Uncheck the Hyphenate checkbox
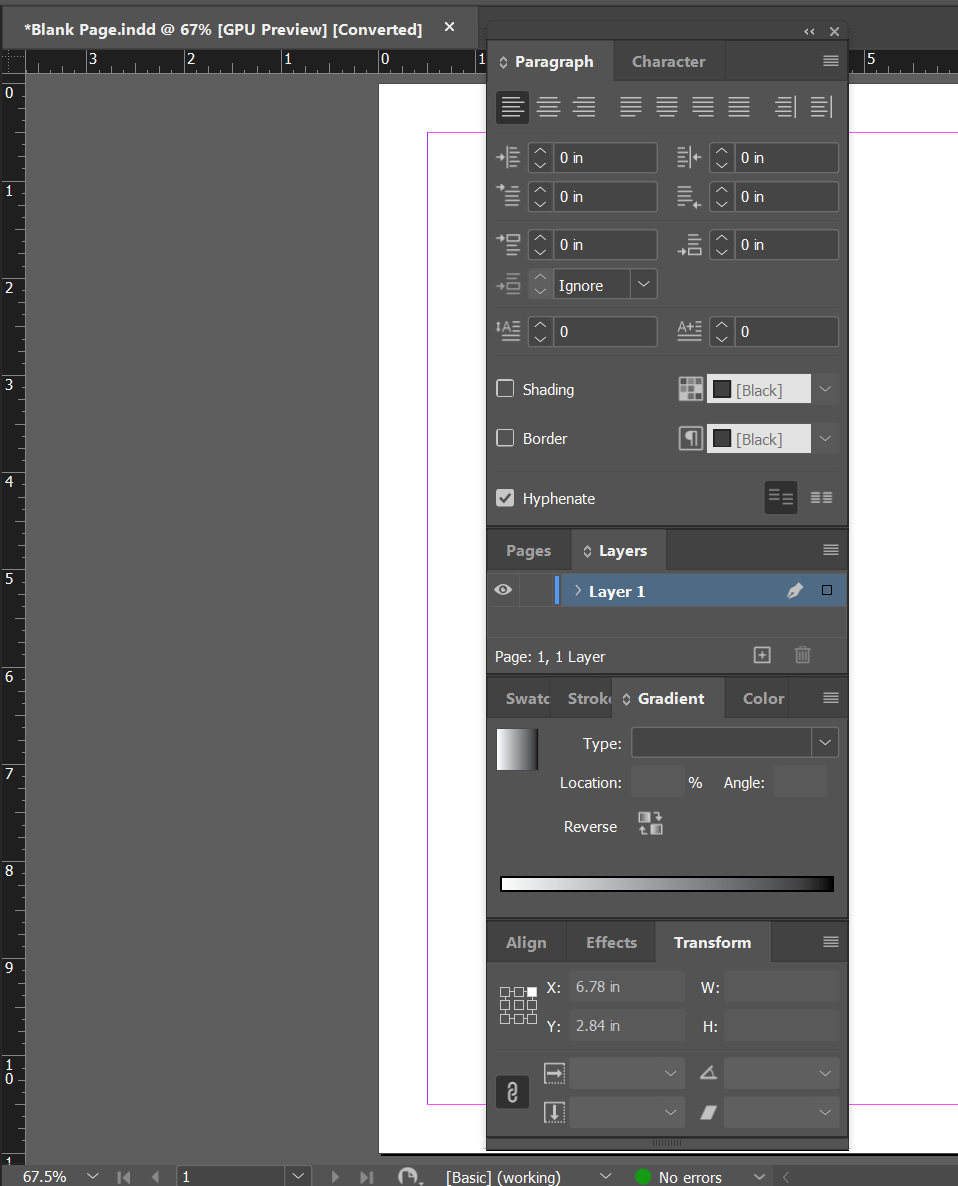The image size is (958, 1186). [505, 498]
